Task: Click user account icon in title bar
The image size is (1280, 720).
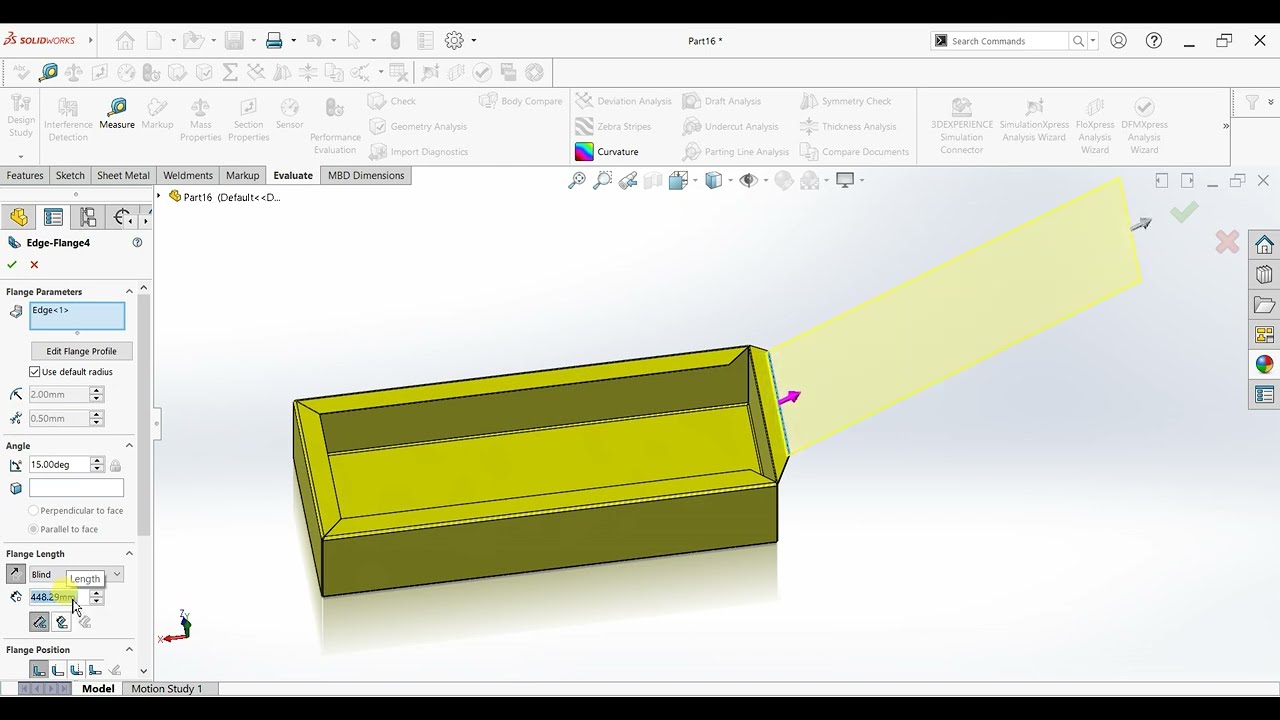Action: 1118,41
